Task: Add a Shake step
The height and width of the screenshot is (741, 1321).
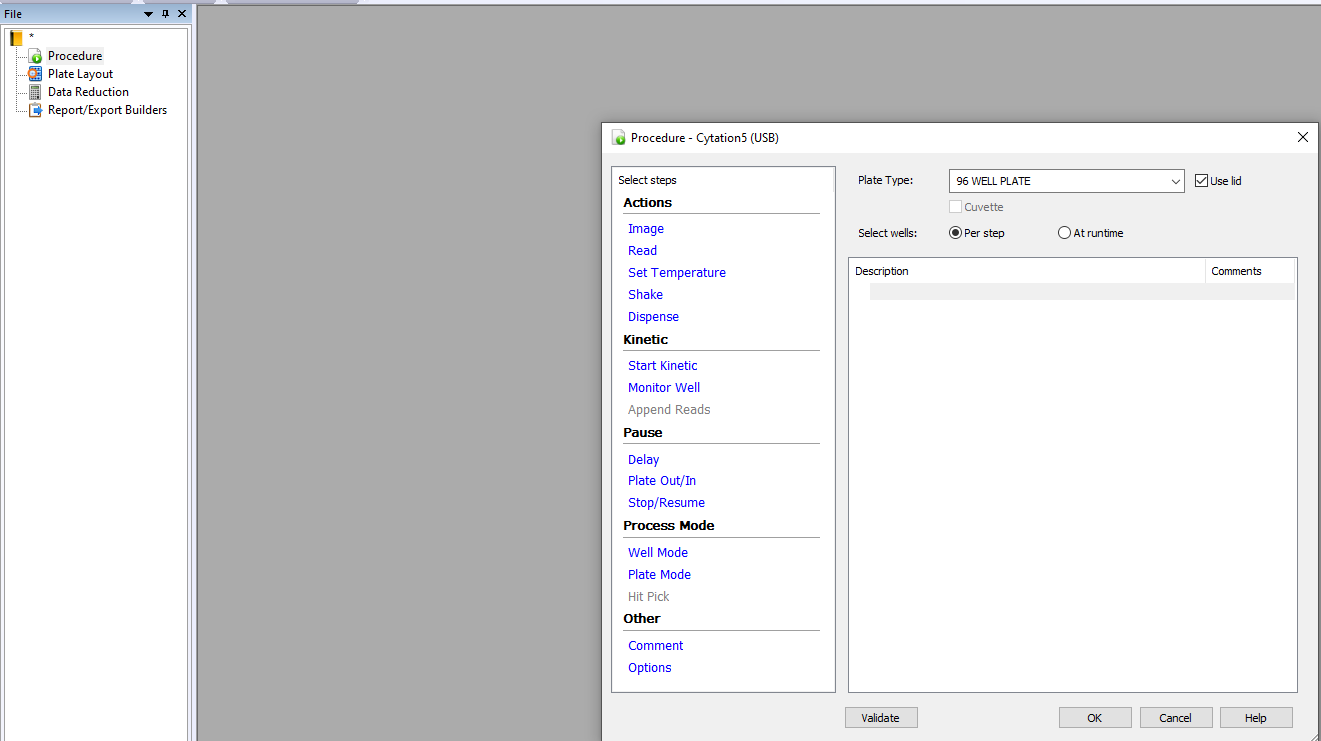Action: [646, 295]
